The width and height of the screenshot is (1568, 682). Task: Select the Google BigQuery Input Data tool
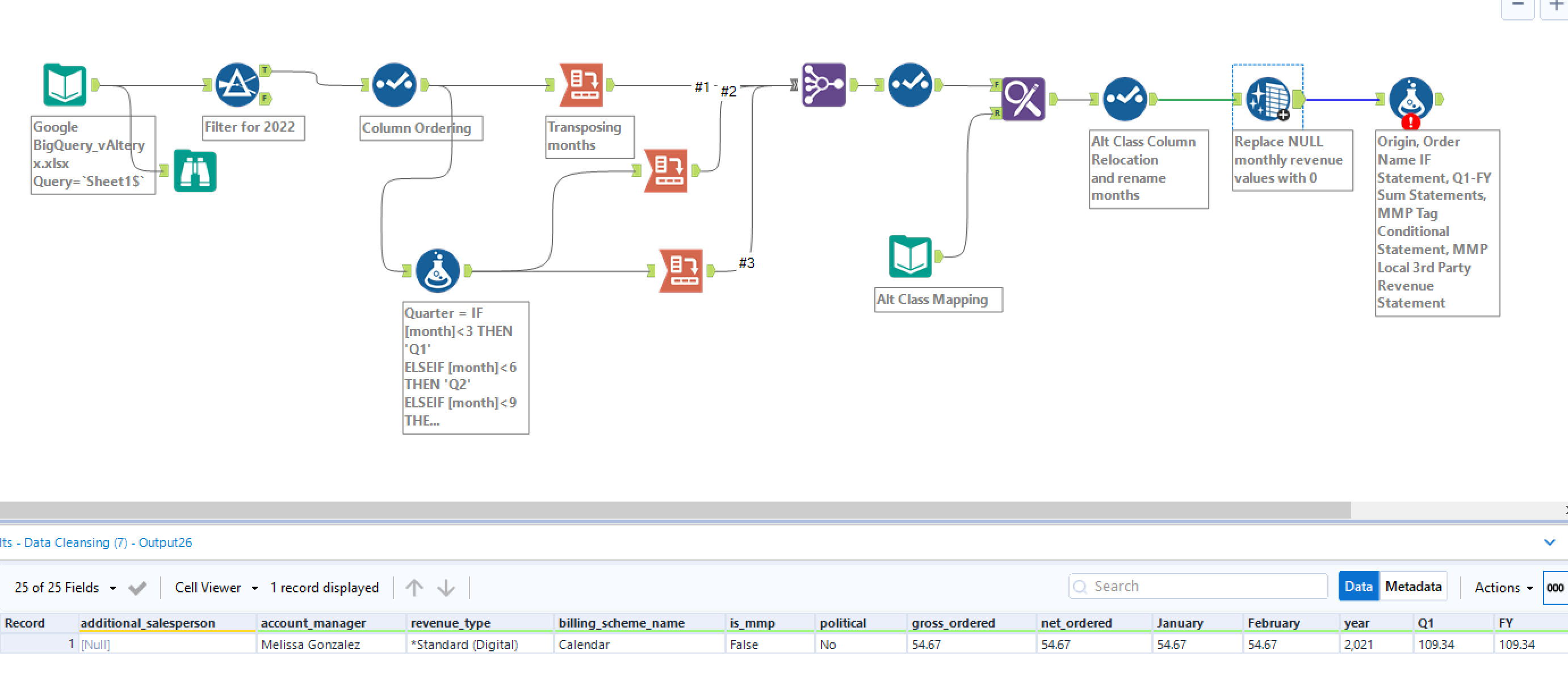point(65,85)
